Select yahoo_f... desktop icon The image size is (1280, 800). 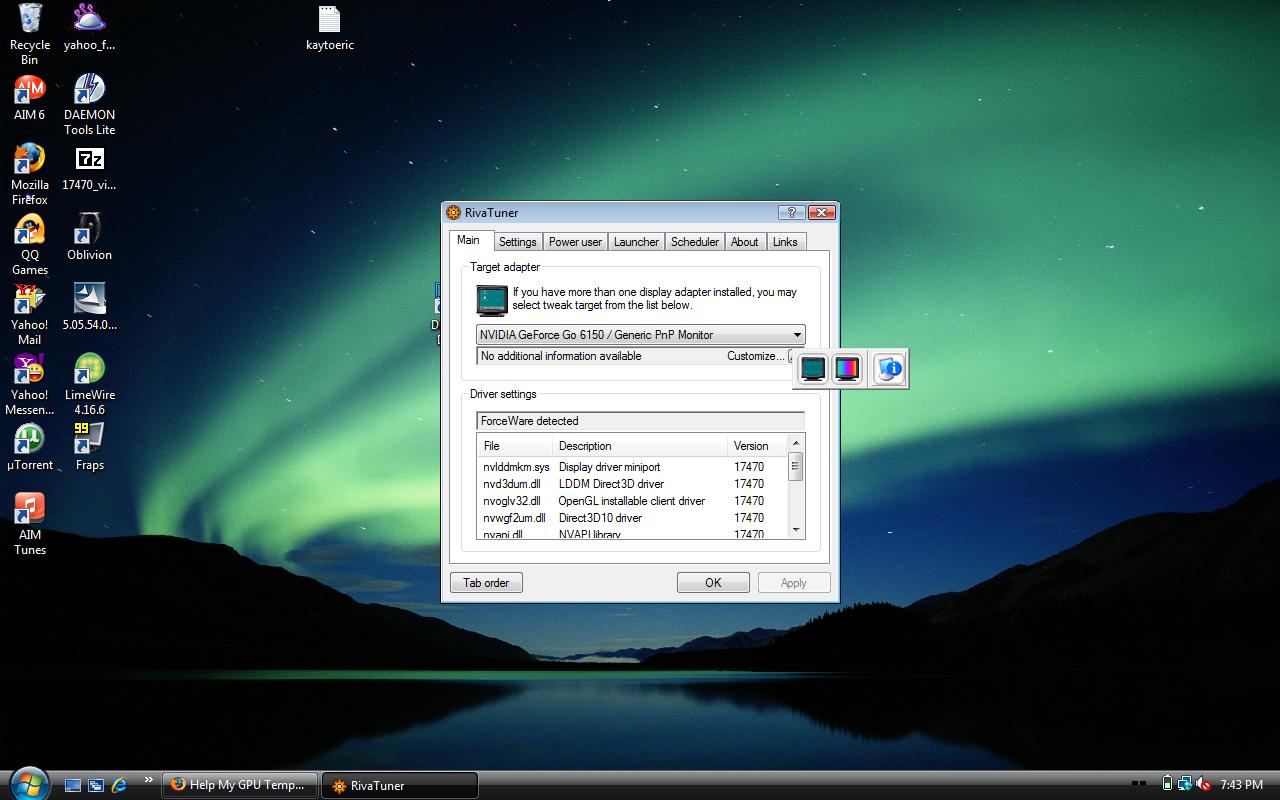90,27
